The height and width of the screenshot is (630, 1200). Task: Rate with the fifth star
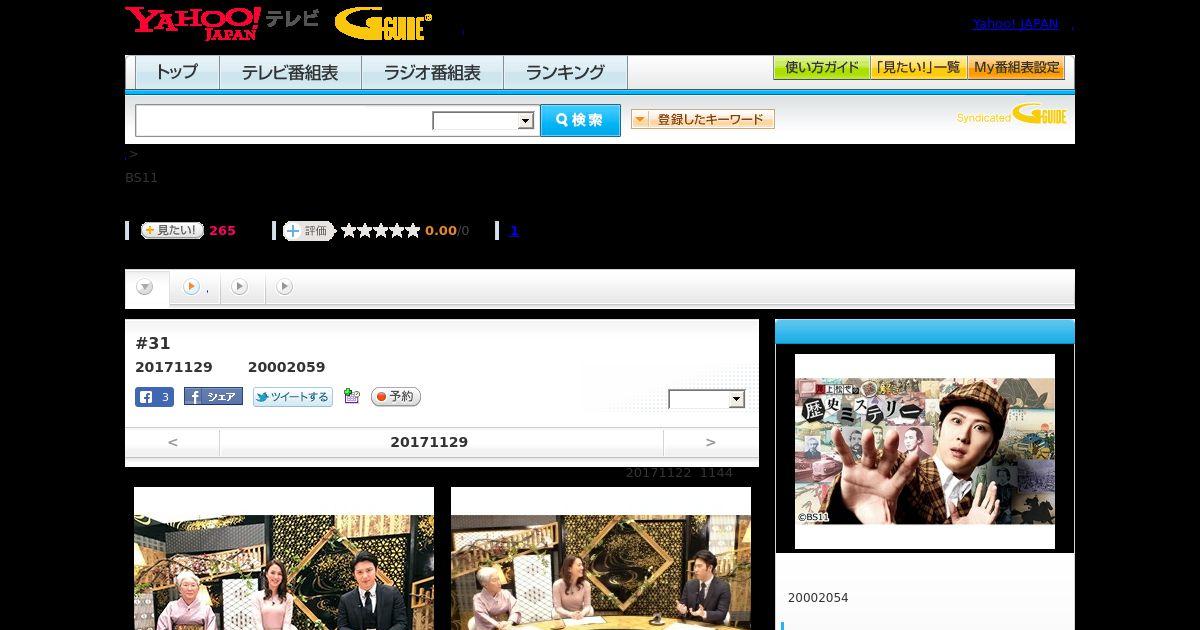tap(413, 231)
